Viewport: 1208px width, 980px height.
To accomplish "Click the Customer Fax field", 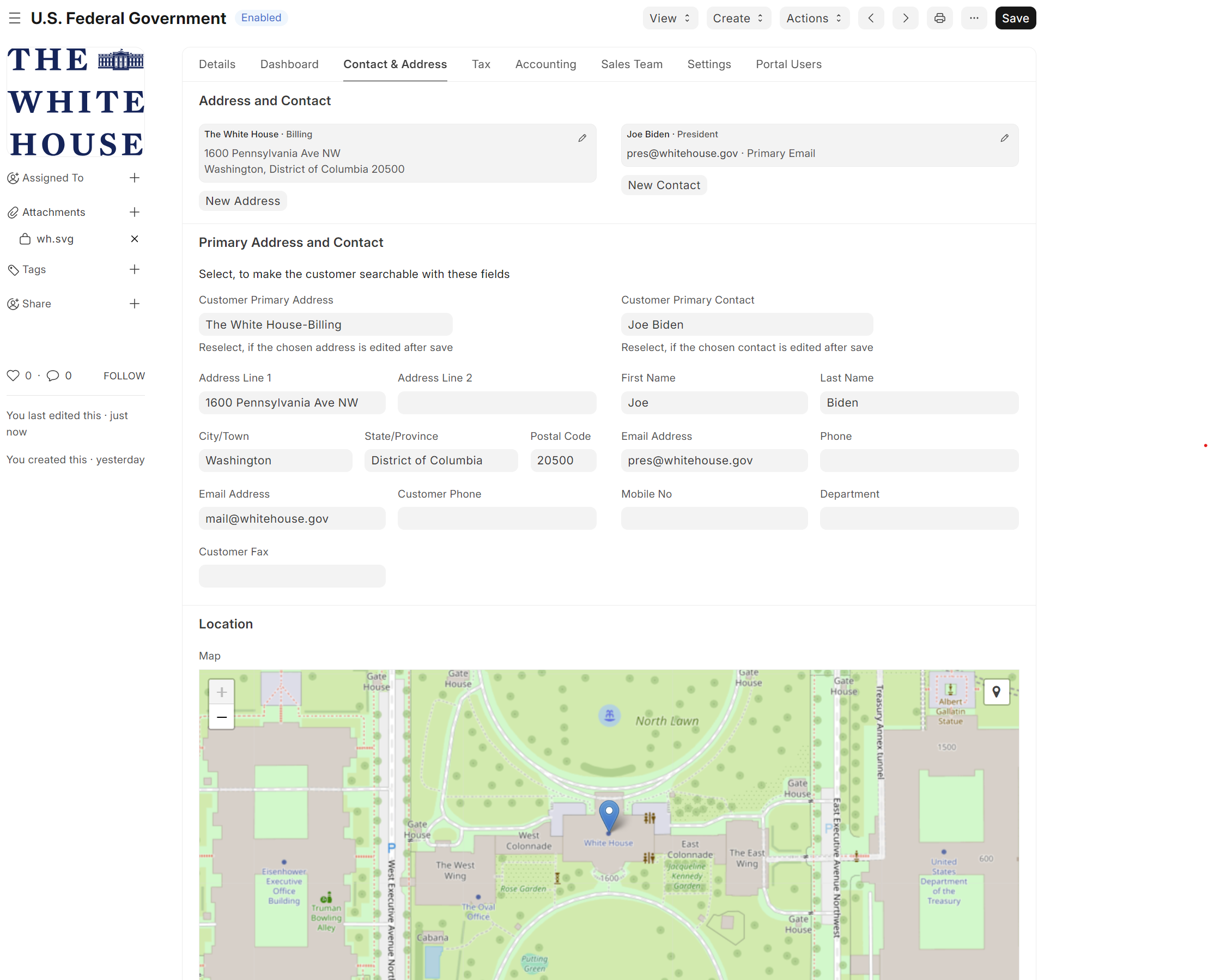I will tap(292, 576).
